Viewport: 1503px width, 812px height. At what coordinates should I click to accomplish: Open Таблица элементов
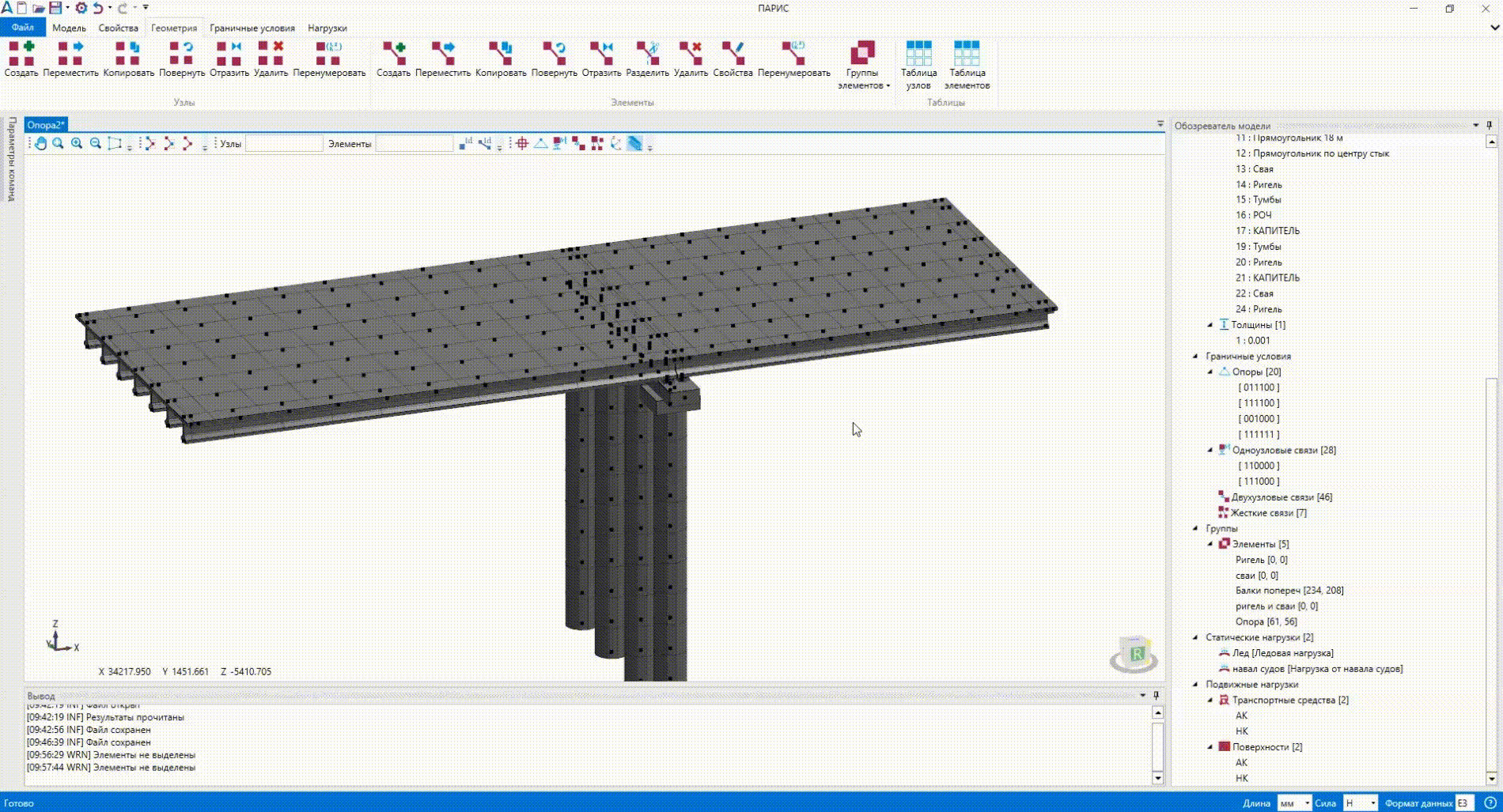point(967,65)
